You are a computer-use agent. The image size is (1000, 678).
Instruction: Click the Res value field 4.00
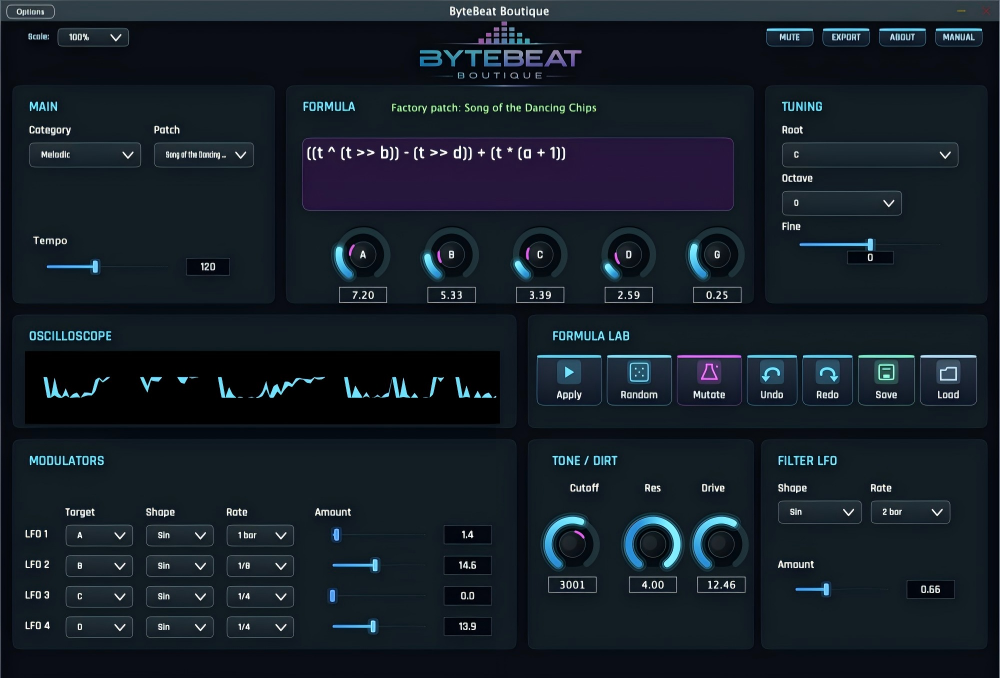tap(652, 585)
